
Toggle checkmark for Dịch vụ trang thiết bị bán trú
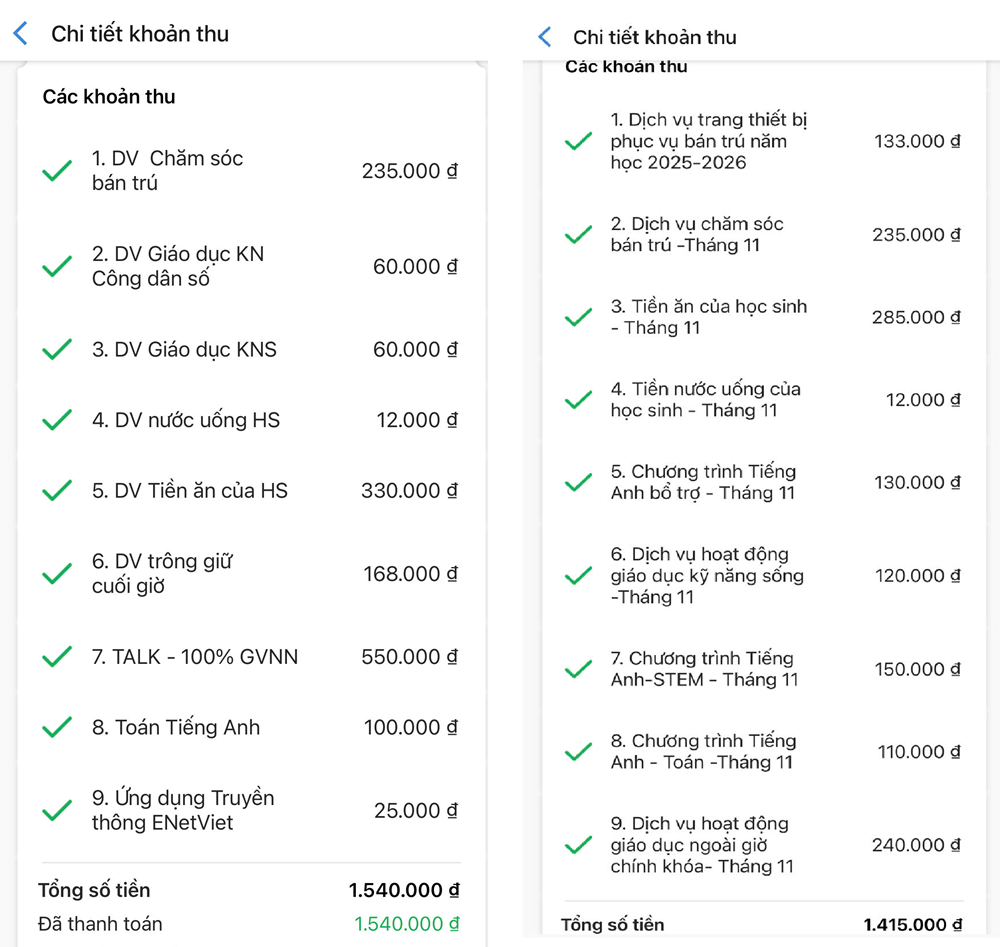[x=578, y=141]
